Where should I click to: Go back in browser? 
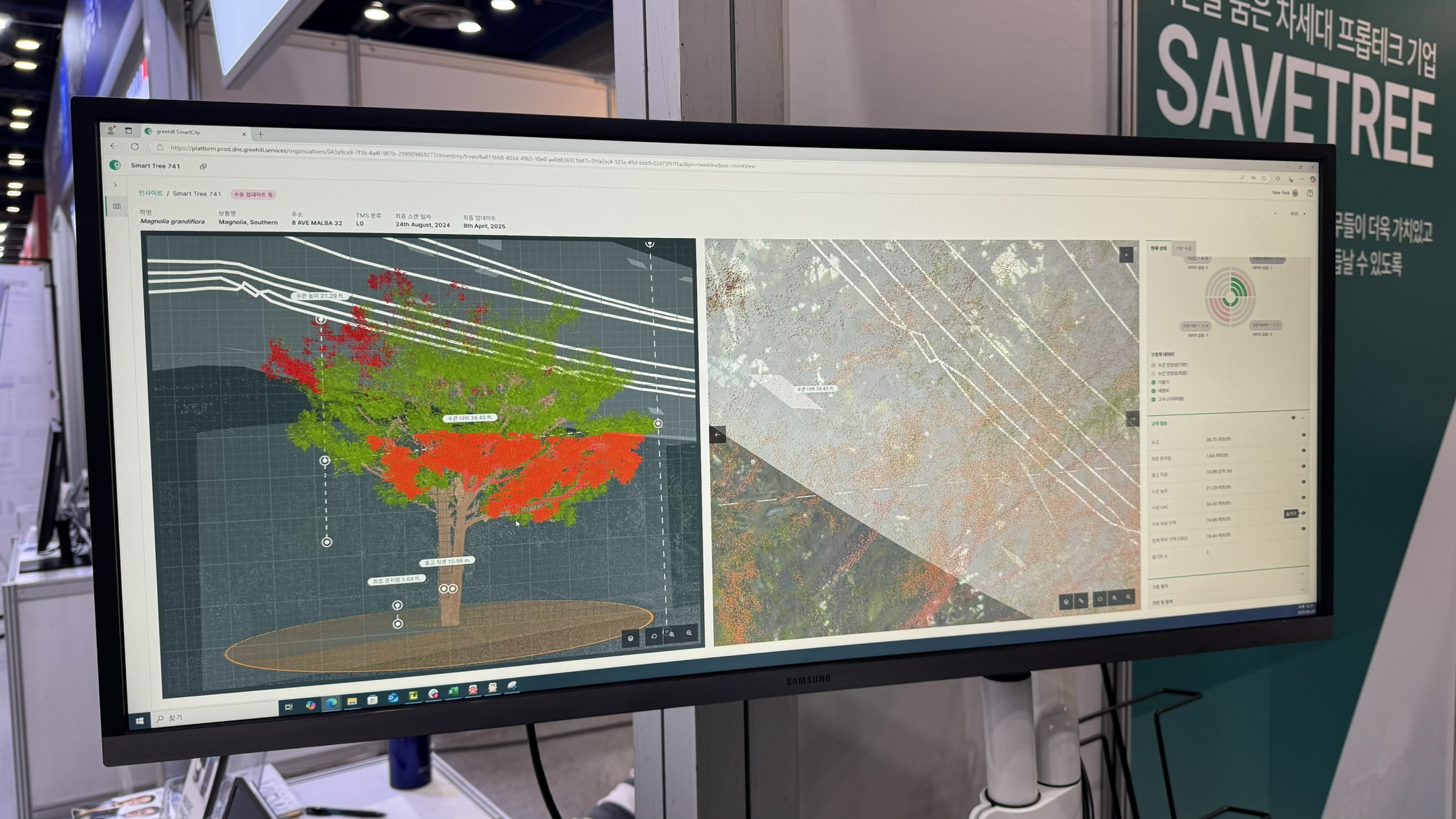pyautogui.click(x=114, y=146)
